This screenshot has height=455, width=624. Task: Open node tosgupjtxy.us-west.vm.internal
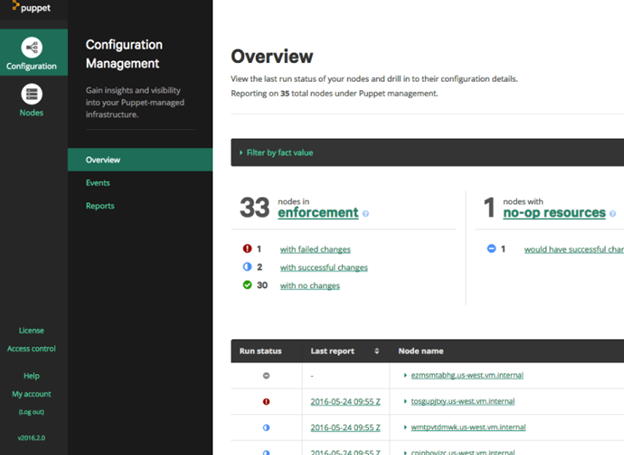(463, 401)
